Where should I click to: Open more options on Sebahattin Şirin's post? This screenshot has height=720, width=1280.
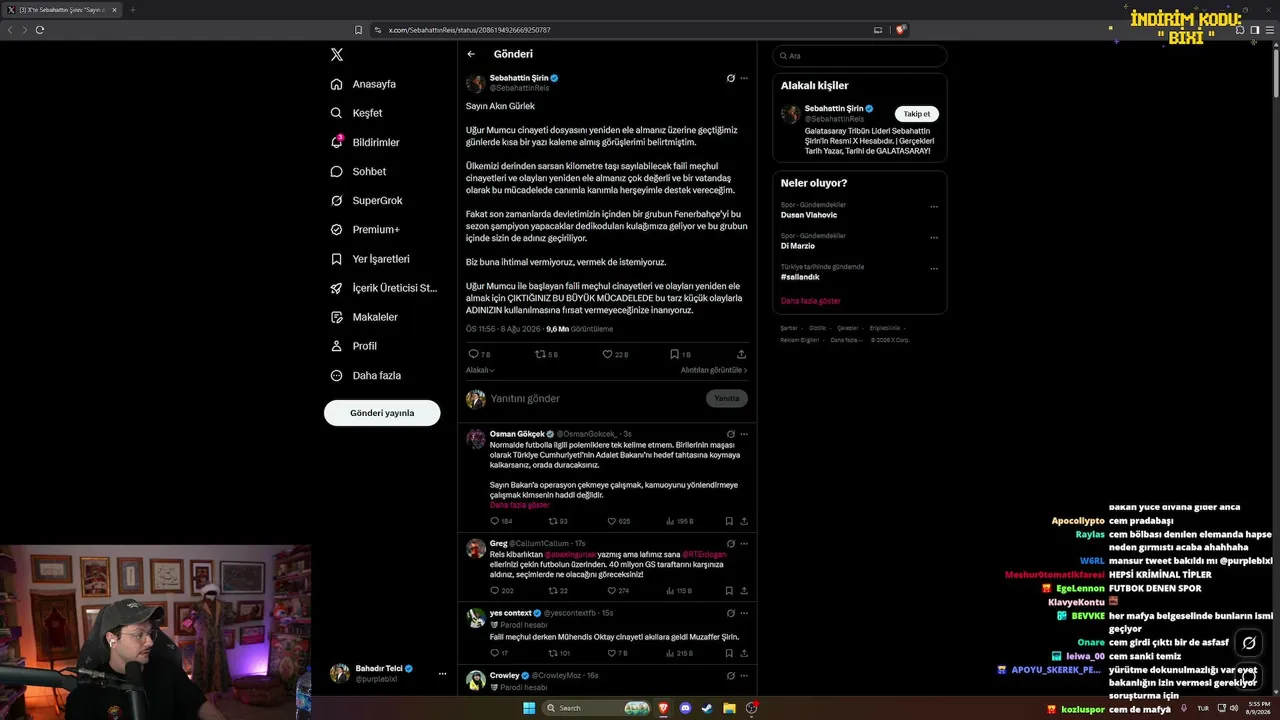744,78
